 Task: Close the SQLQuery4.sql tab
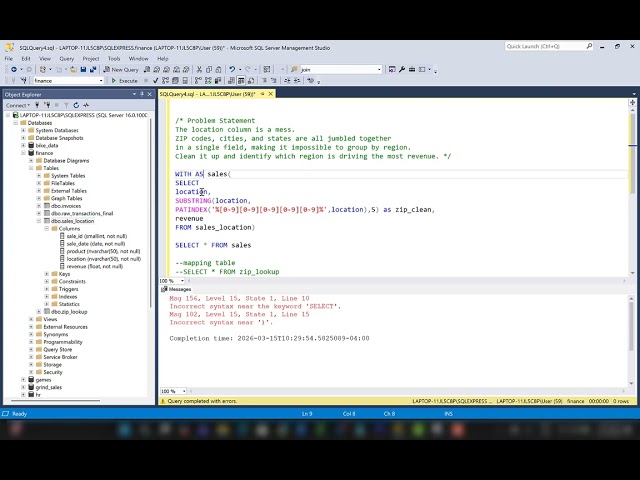pyautogui.click(x=271, y=94)
